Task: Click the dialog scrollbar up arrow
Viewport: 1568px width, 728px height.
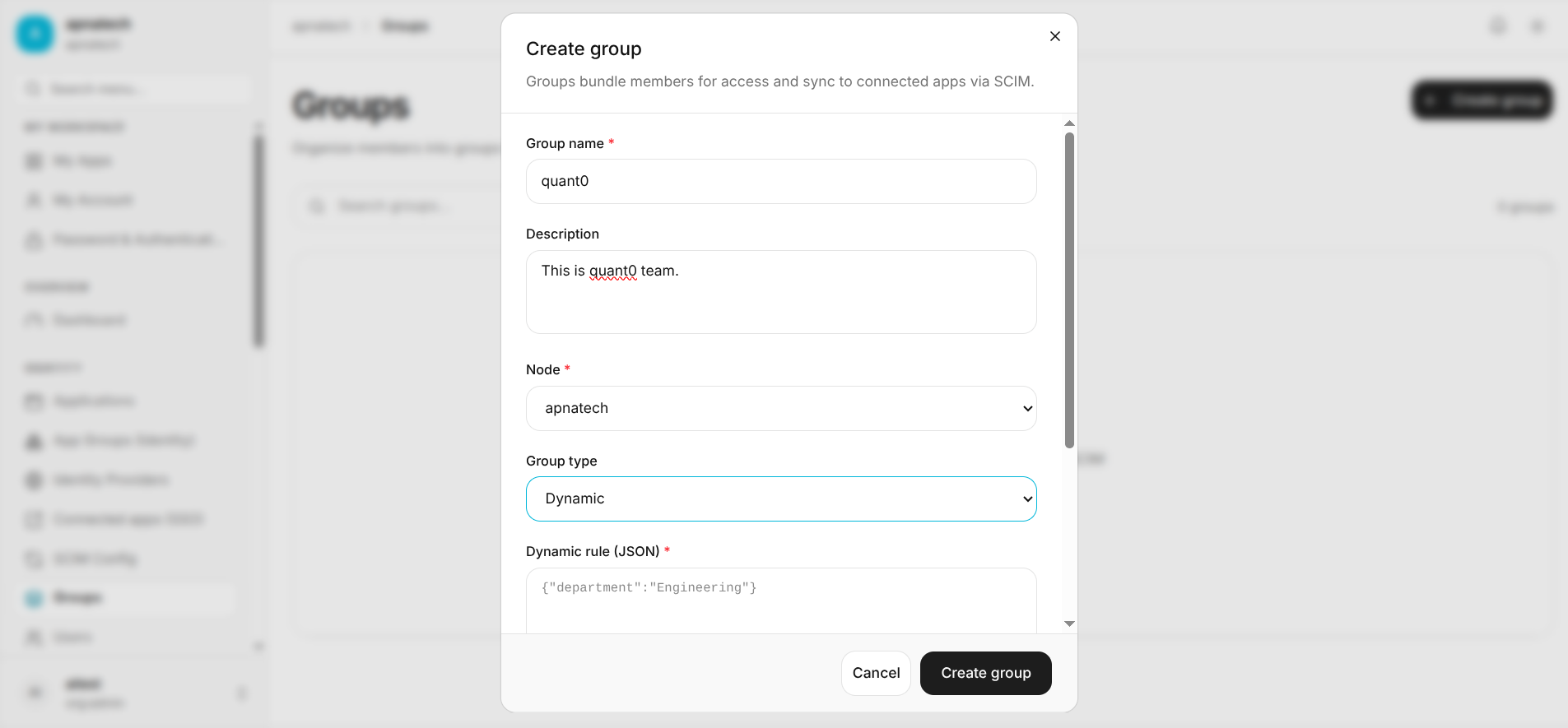Action: click(1069, 123)
